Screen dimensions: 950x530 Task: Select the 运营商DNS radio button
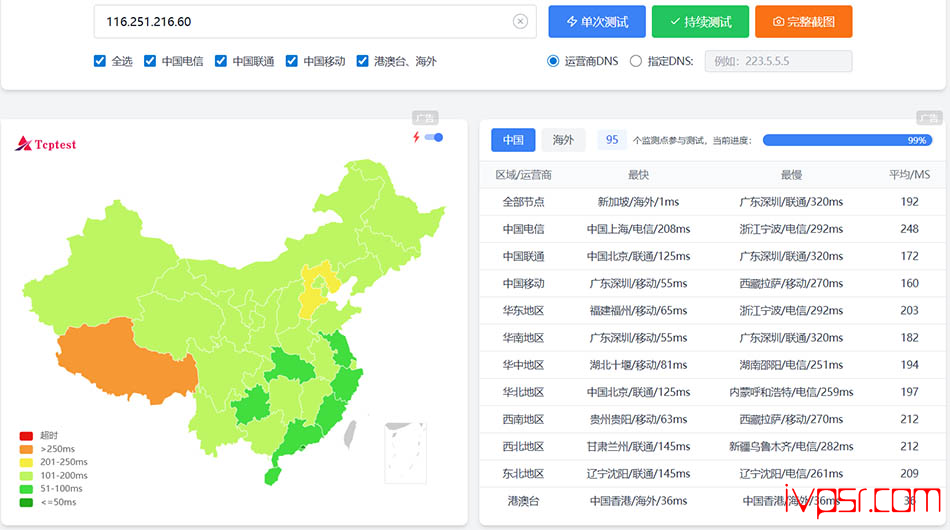tap(553, 61)
